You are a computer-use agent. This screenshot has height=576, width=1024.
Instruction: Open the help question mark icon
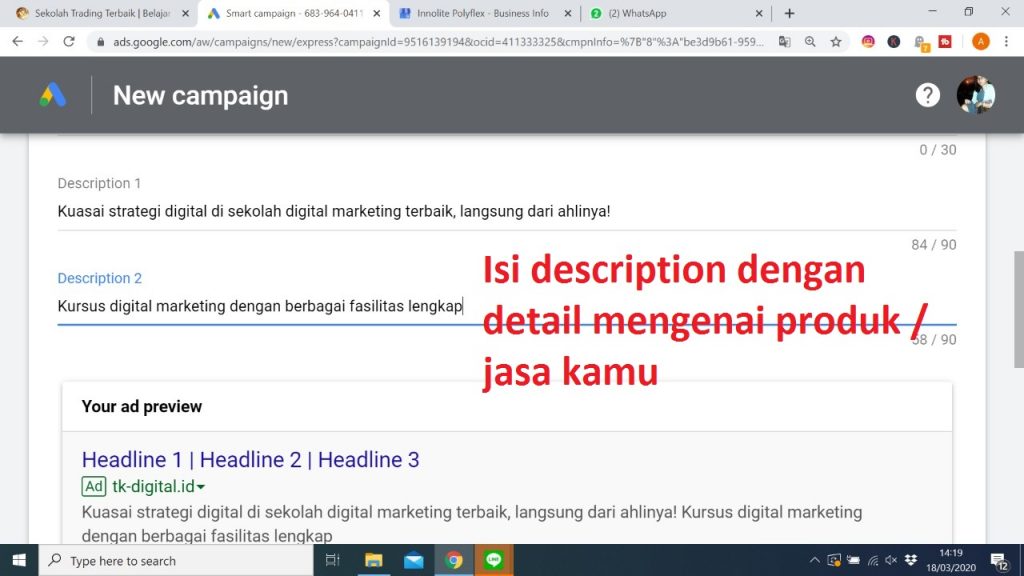click(x=928, y=95)
